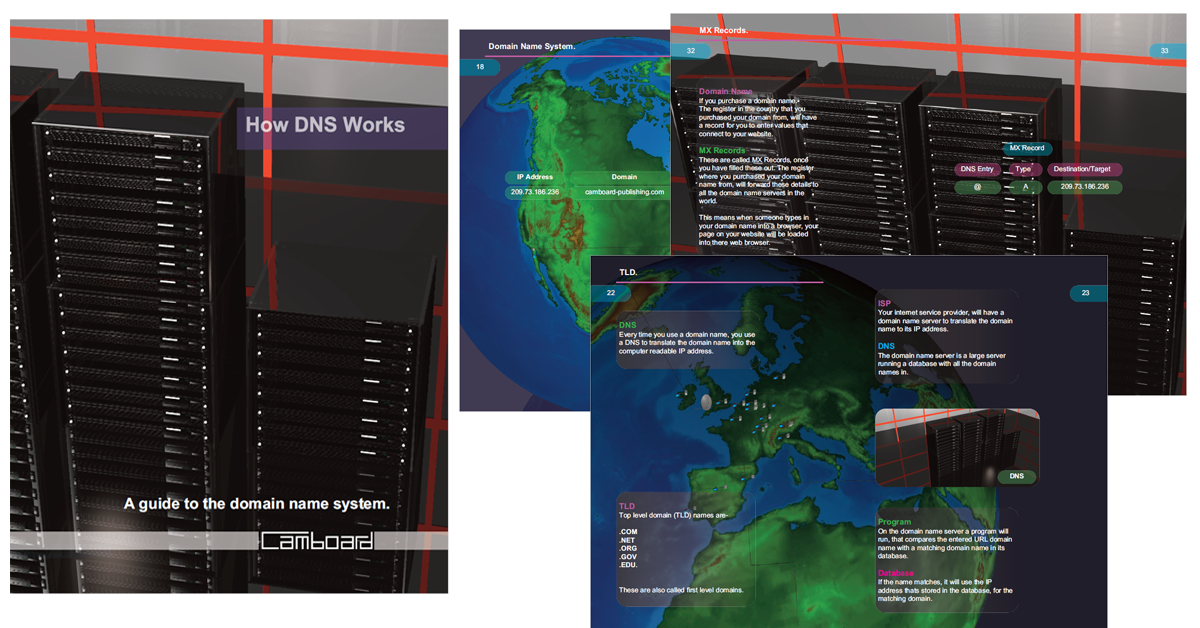
Task: Select page number badge 23
Action: 1087,293
